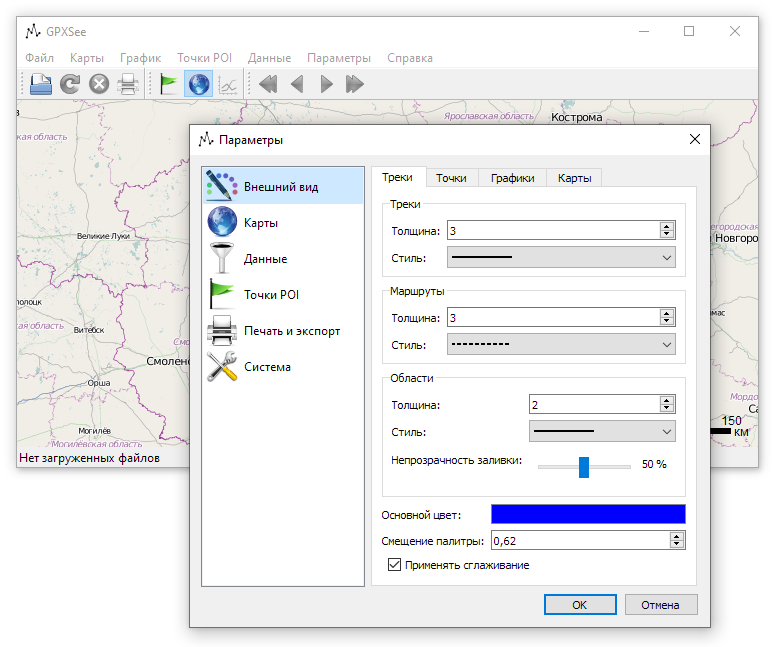Switch to Карты tab in dialog

574,178
